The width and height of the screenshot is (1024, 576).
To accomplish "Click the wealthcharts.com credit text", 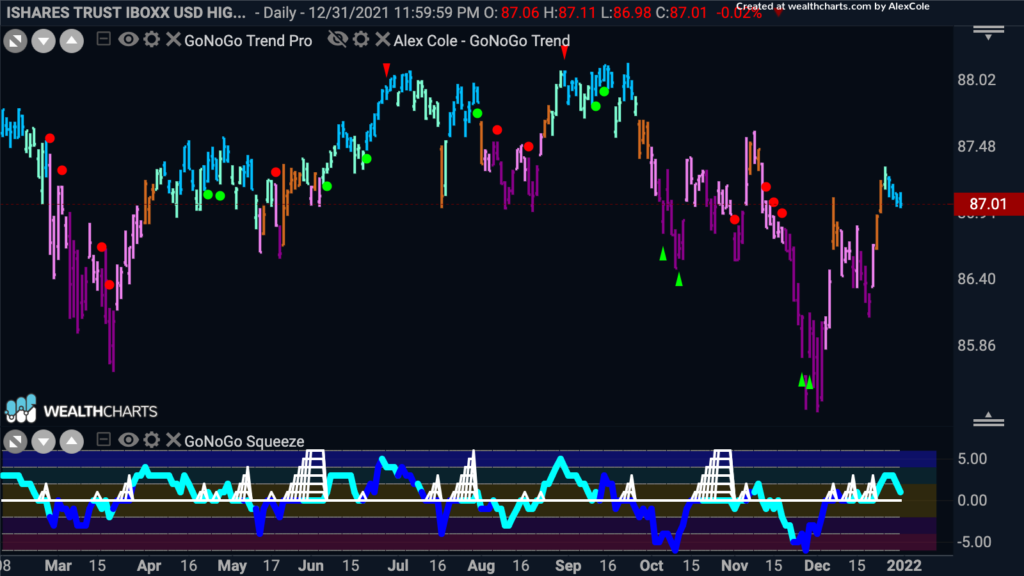I will tap(833, 7).
